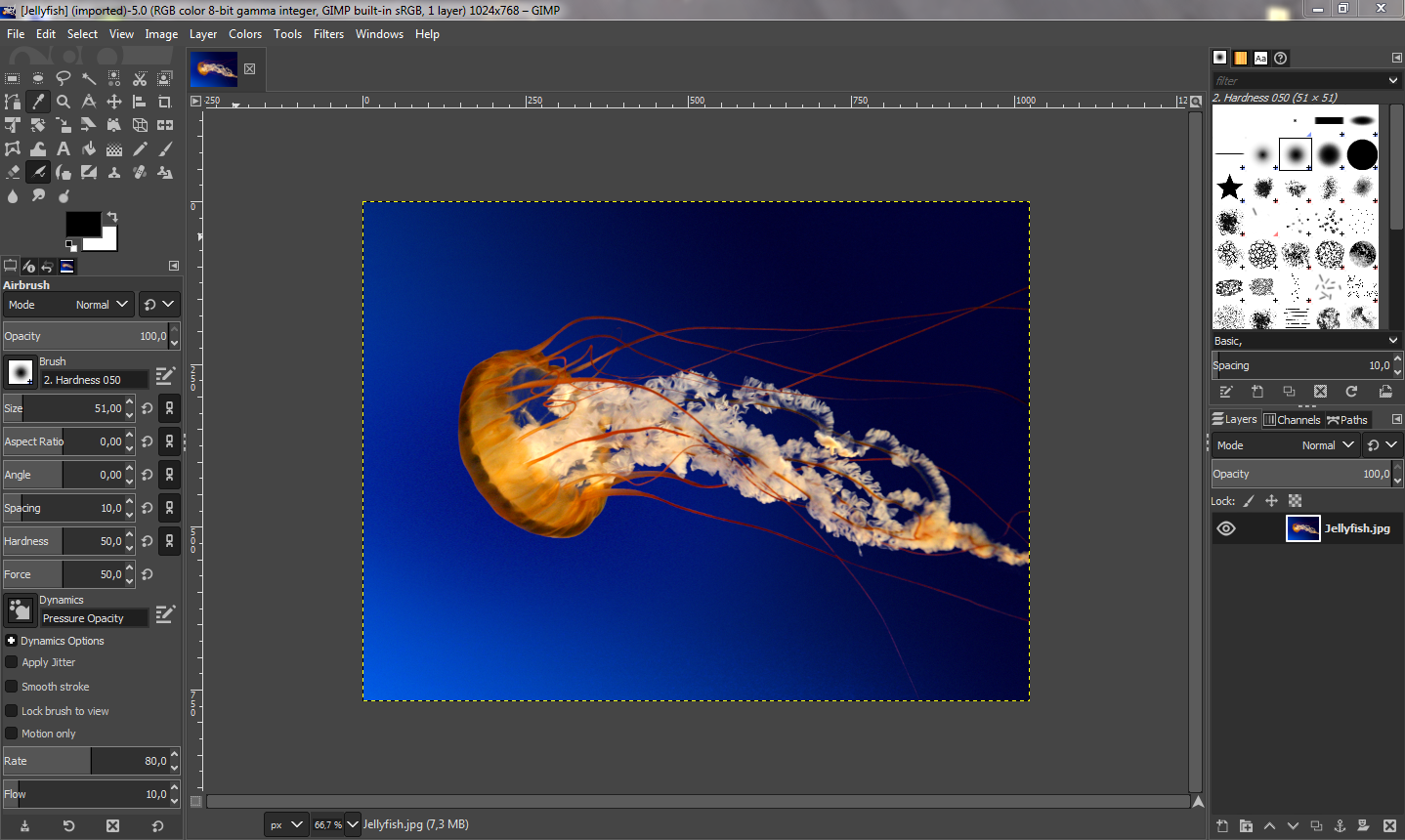Choose the Zoom magnifier tool
Image resolution: width=1405 pixels, height=840 pixels.
click(64, 102)
